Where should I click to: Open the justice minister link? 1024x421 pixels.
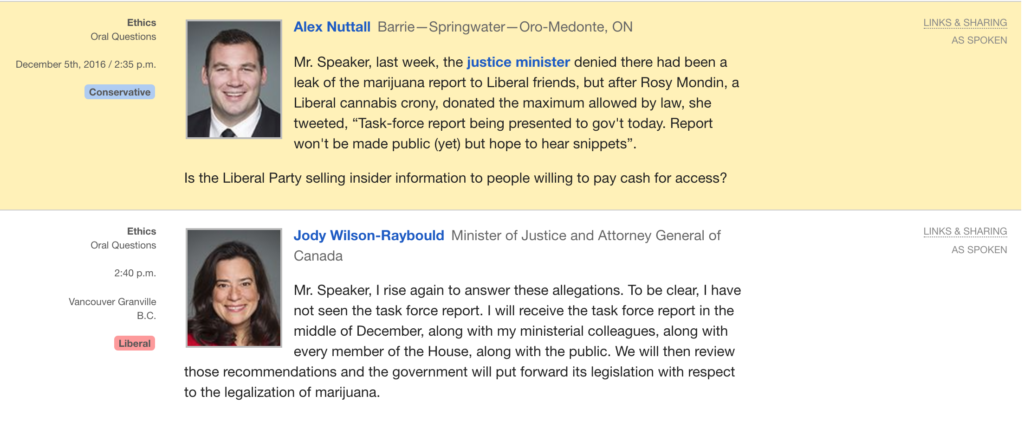[519, 63]
